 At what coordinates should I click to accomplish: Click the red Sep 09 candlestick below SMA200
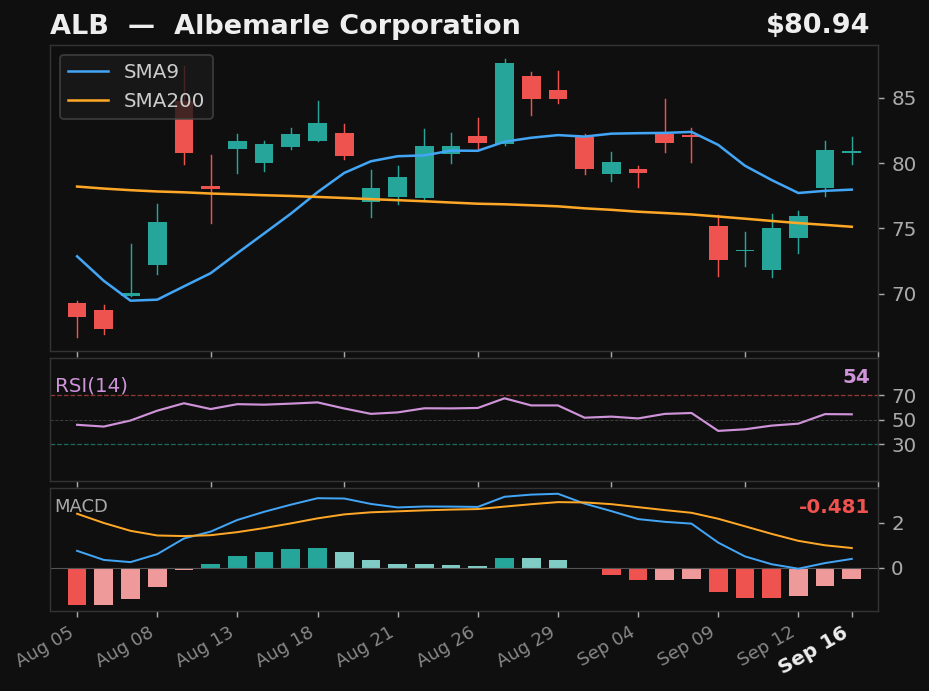click(x=718, y=243)
